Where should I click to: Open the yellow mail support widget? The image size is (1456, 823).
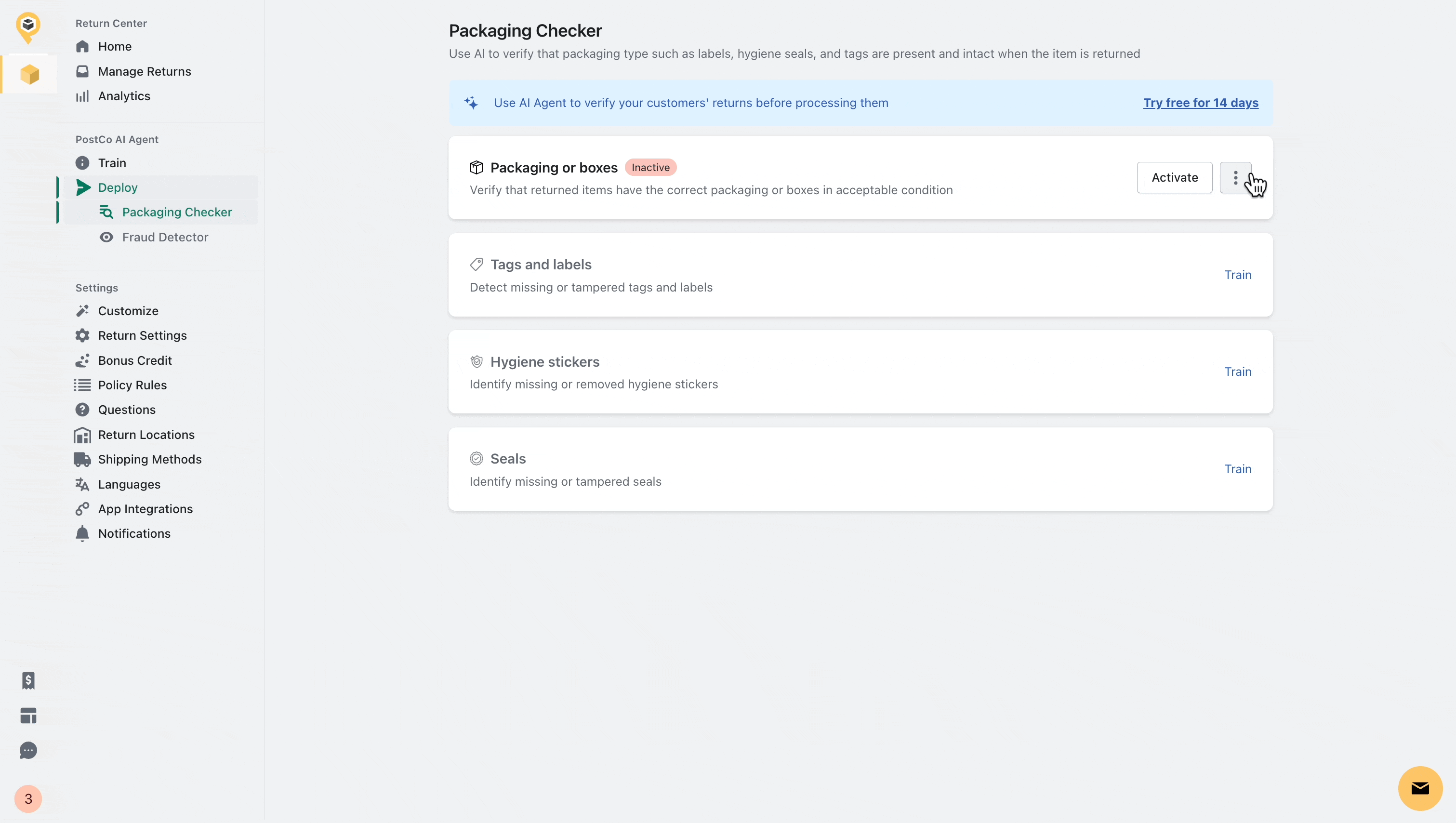click(x=1420, y=788)
